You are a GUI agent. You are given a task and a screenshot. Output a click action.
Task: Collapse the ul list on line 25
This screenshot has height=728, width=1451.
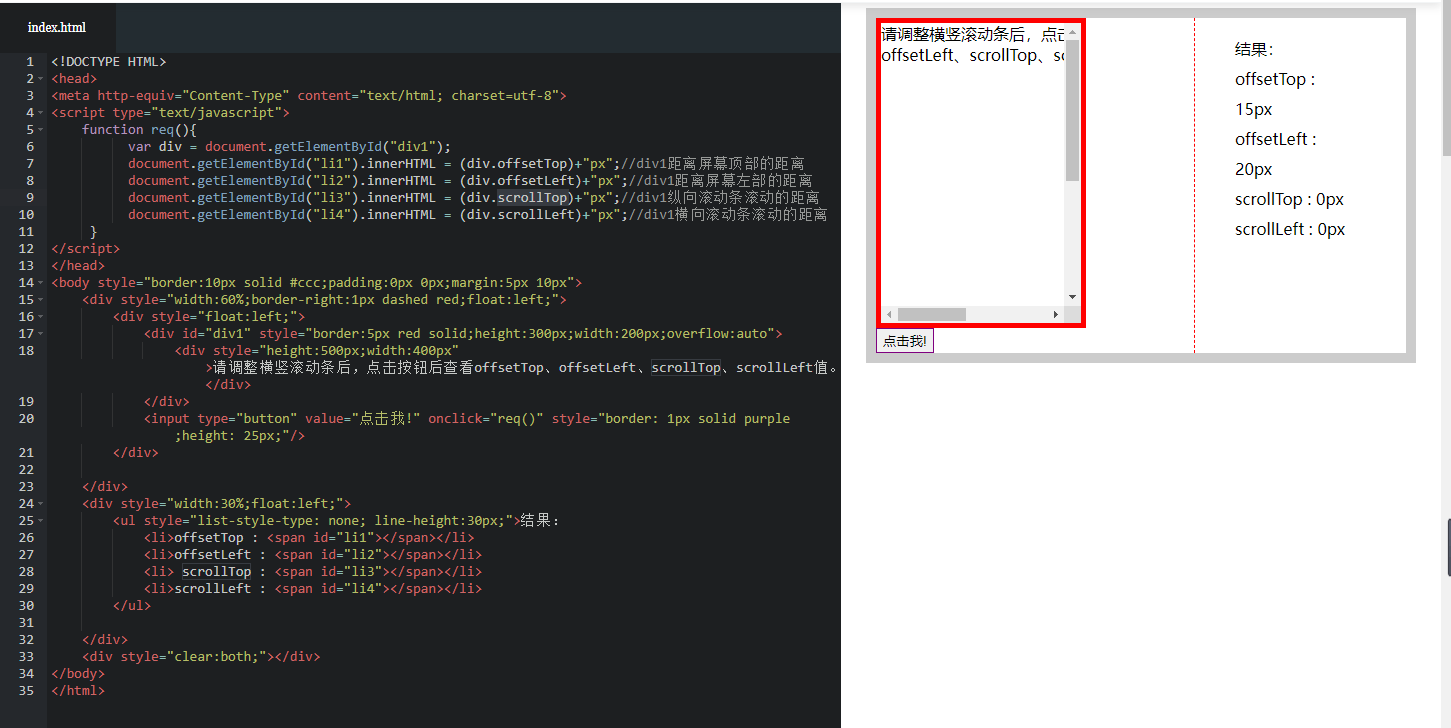40,521
